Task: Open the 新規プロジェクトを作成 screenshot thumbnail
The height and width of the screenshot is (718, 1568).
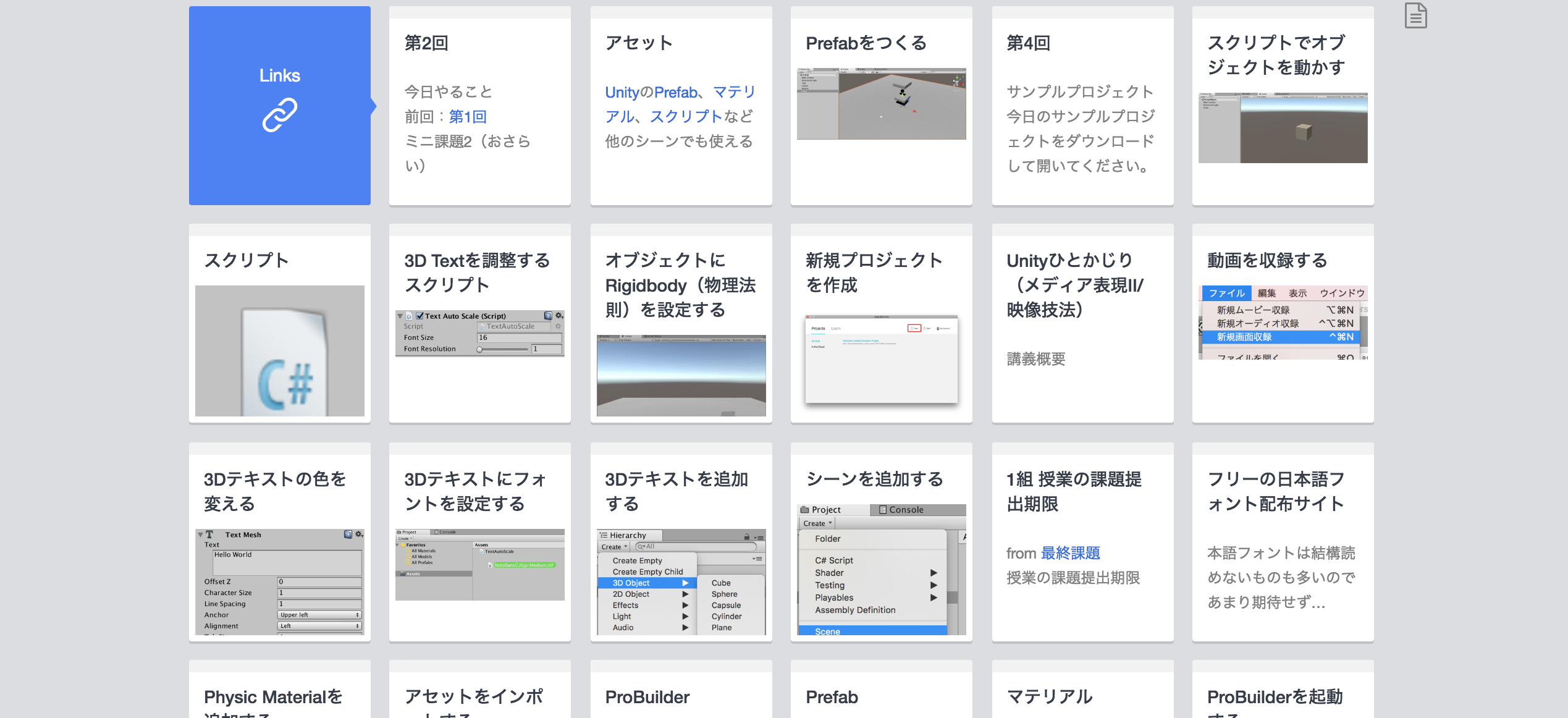Action: click(x=882, y=360)
